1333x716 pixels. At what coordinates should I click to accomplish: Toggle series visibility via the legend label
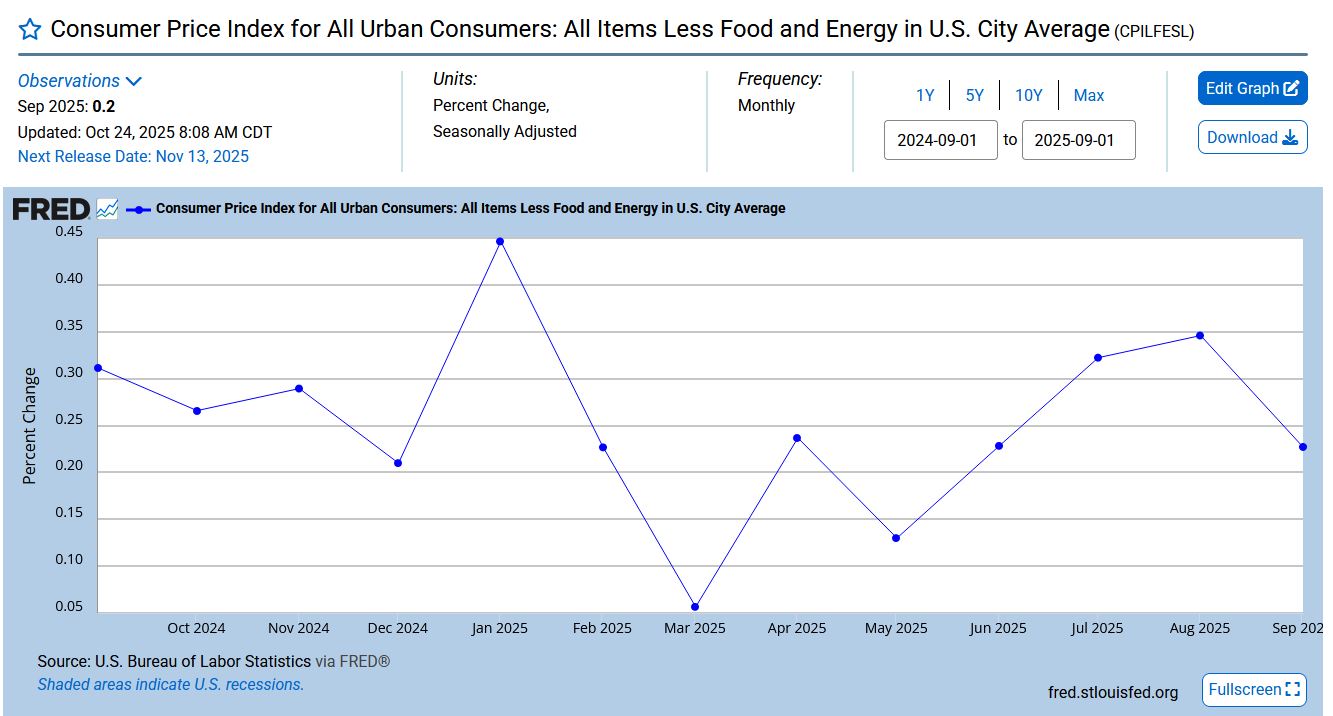tap(470, 209)
